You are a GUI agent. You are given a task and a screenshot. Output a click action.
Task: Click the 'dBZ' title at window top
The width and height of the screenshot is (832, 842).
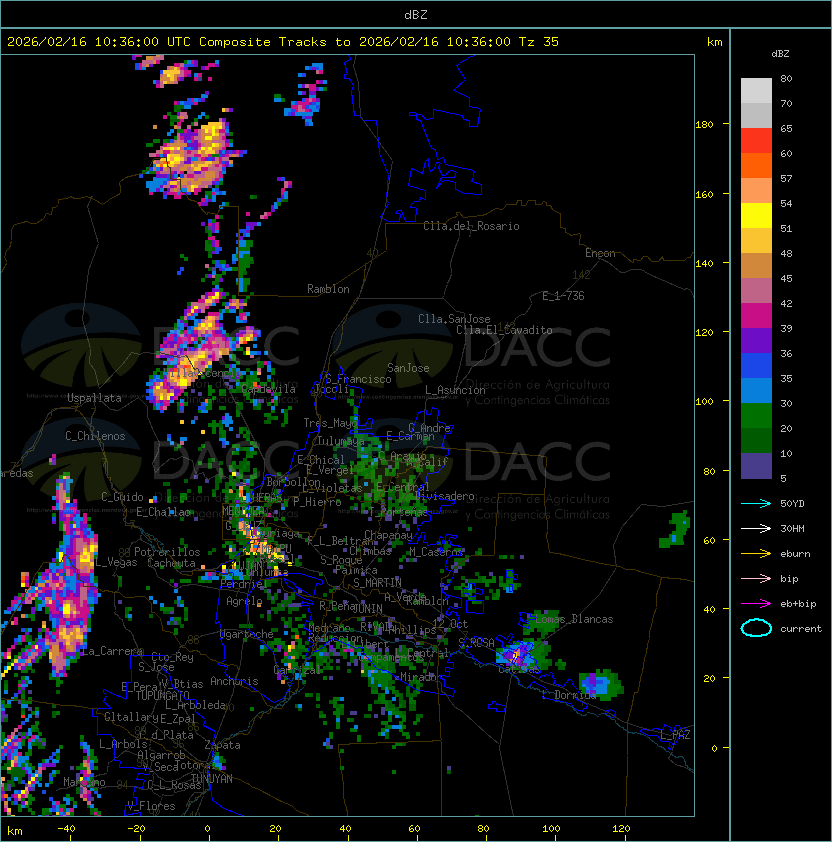[416, 14]
